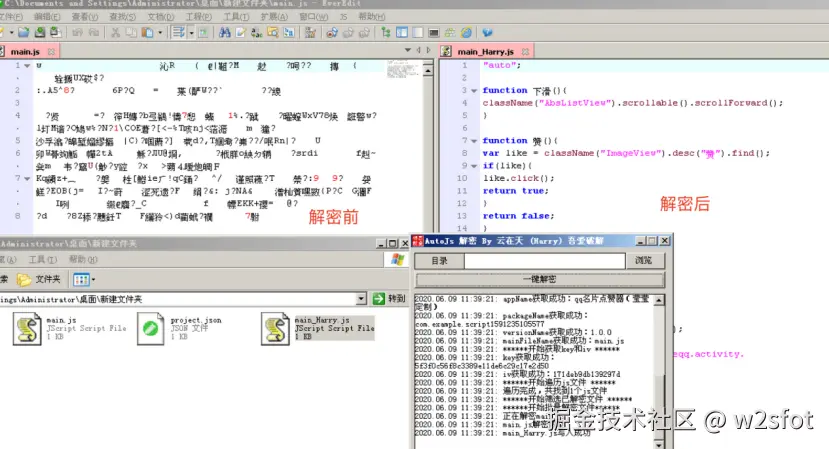
Task: Click the command window toolbar icon
Action: [x=434, y=33]
